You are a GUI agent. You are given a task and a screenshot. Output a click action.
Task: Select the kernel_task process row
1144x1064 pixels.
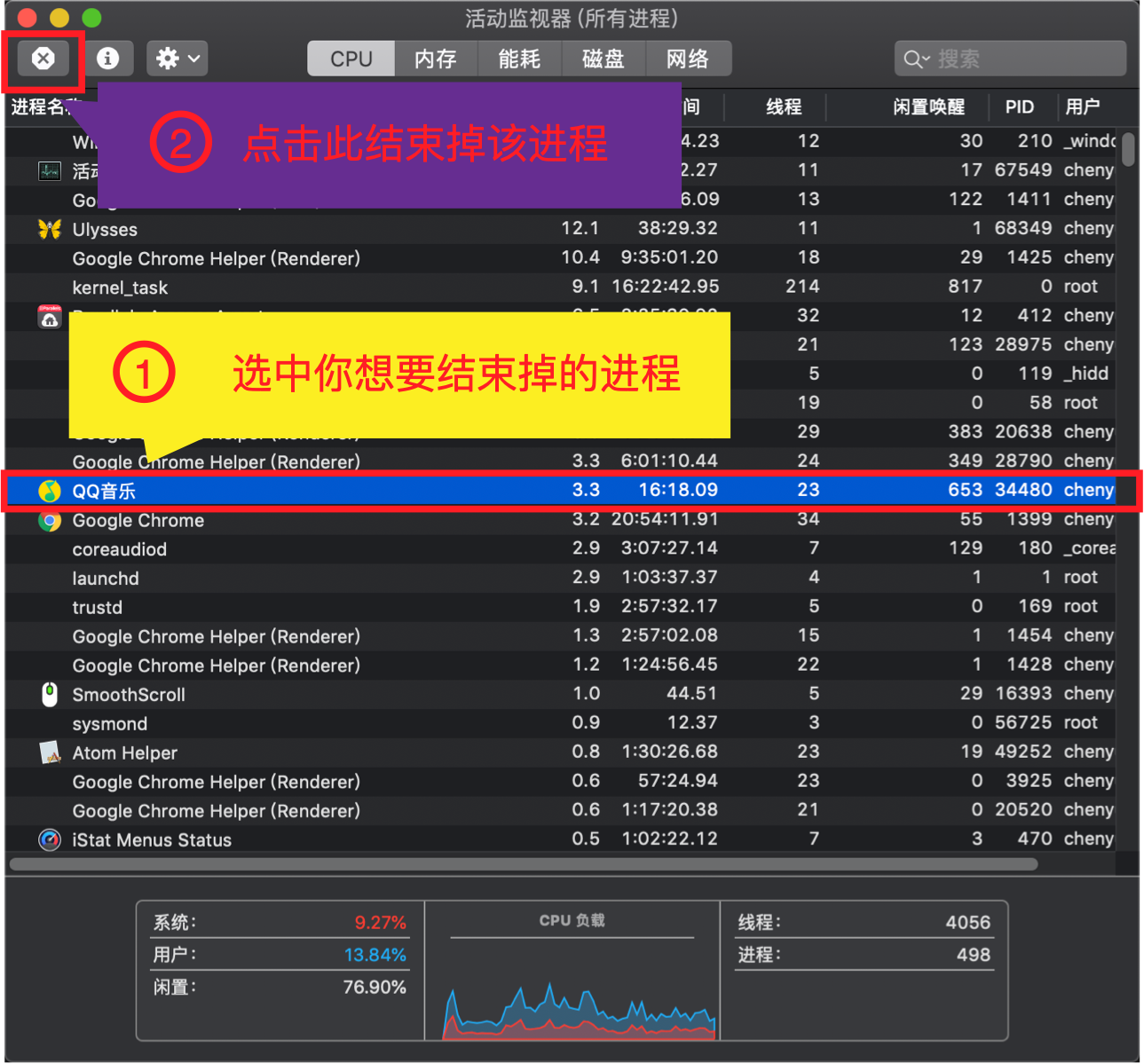(561, 287)
